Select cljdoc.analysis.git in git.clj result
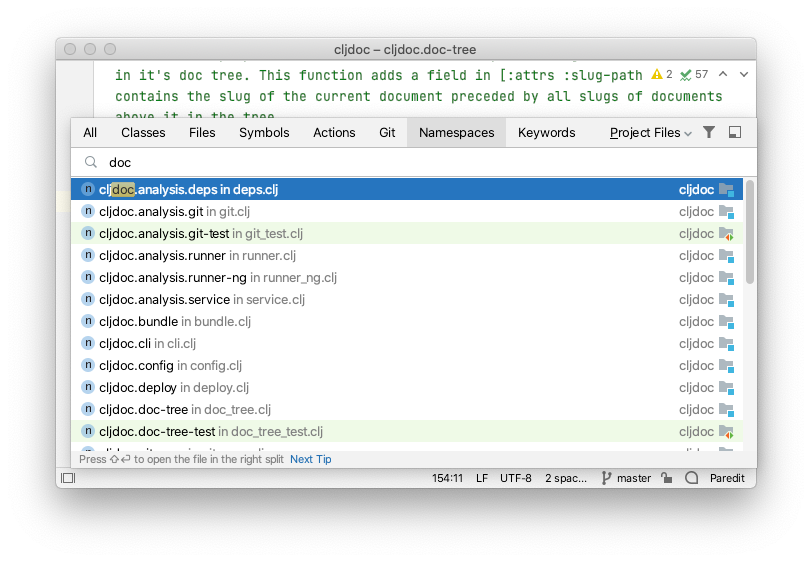This screenshot has width=812, height=562. click(x=407, y=211)
